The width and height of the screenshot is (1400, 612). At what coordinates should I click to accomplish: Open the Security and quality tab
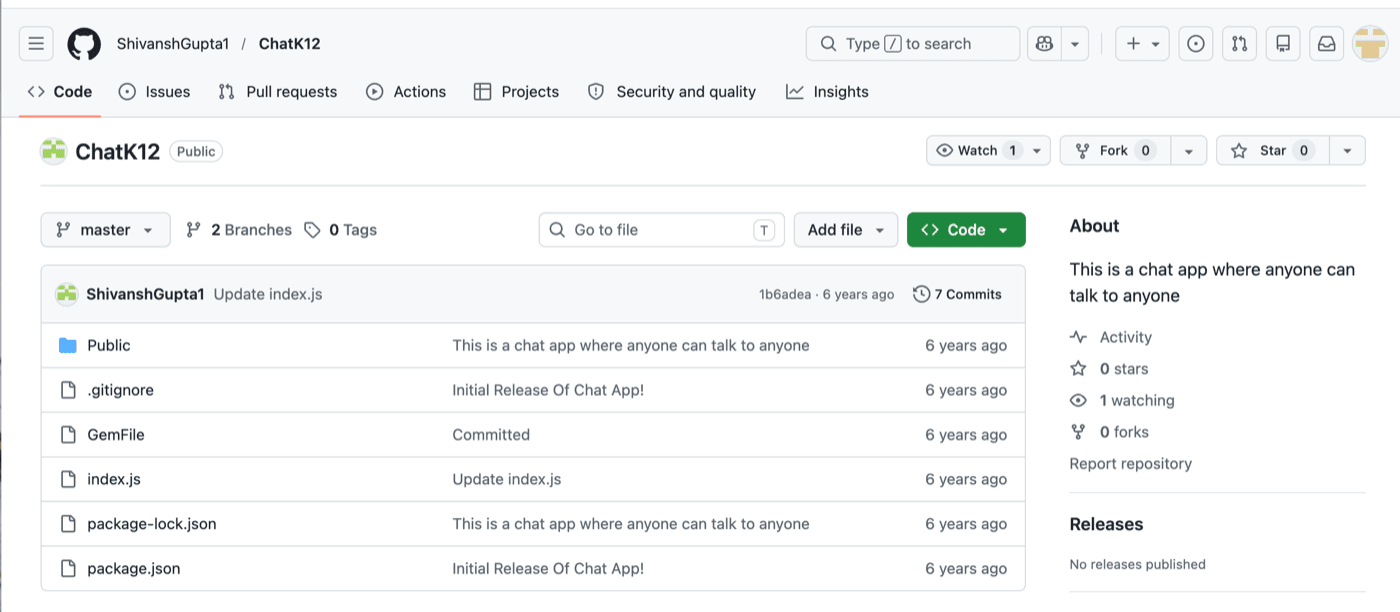click(672, 92)
